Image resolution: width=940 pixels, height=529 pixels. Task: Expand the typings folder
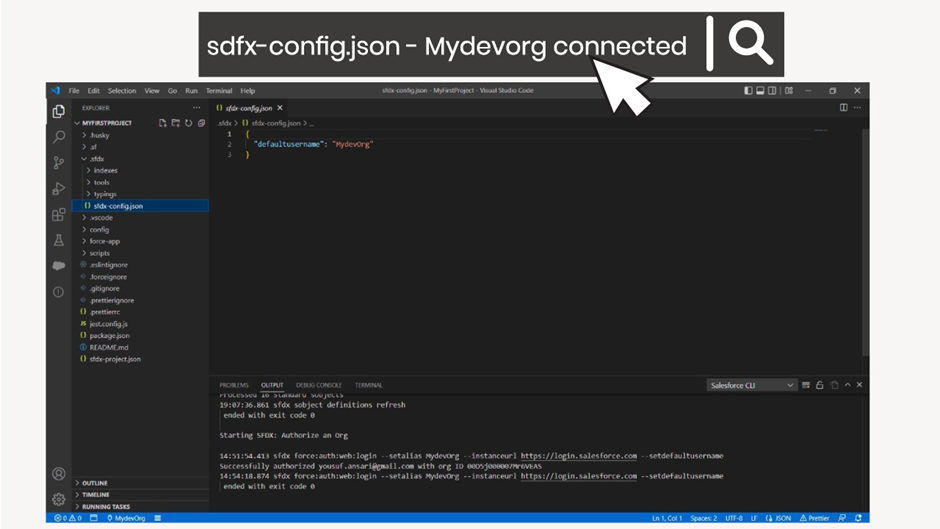click(x=140, y=194)
